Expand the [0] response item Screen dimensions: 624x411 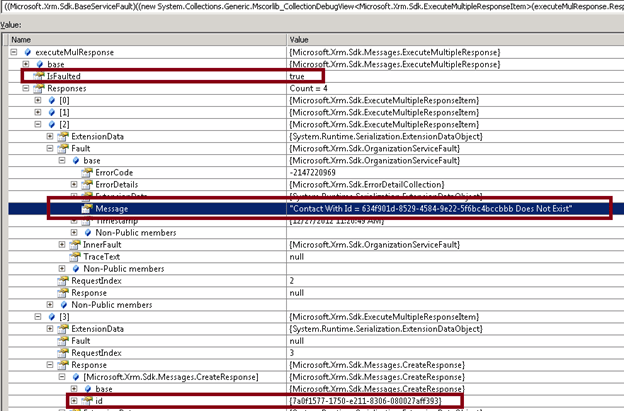[x=37, y=100]
